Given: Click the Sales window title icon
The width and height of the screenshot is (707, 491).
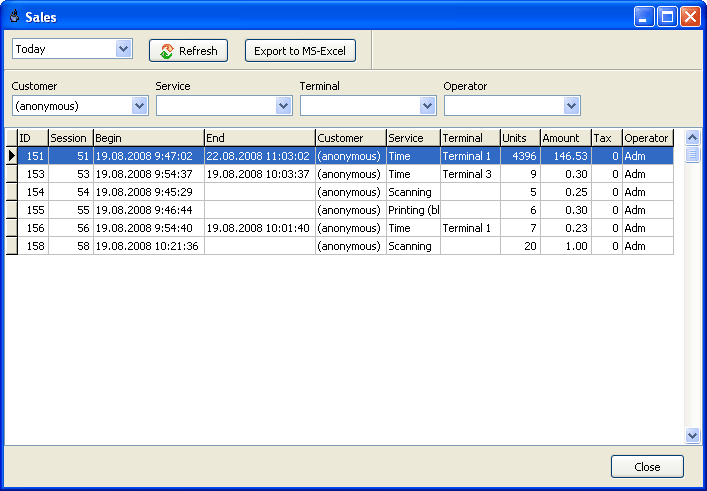Looking at the screenshot, I should point(14,17).
